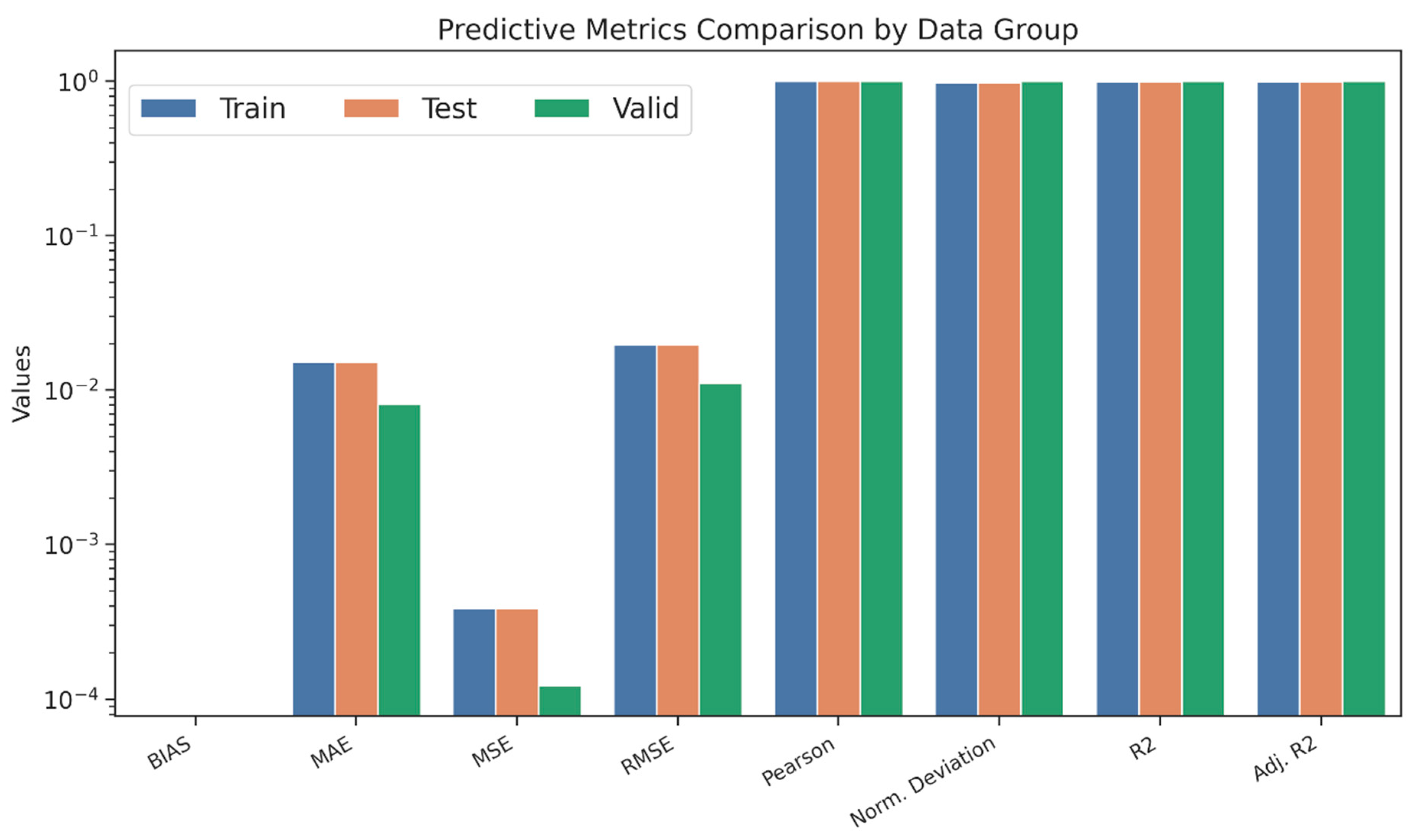Click the blue Train bar for Pearson
1414x840 pixels.
pyautogui.click(x=795, y=399)
